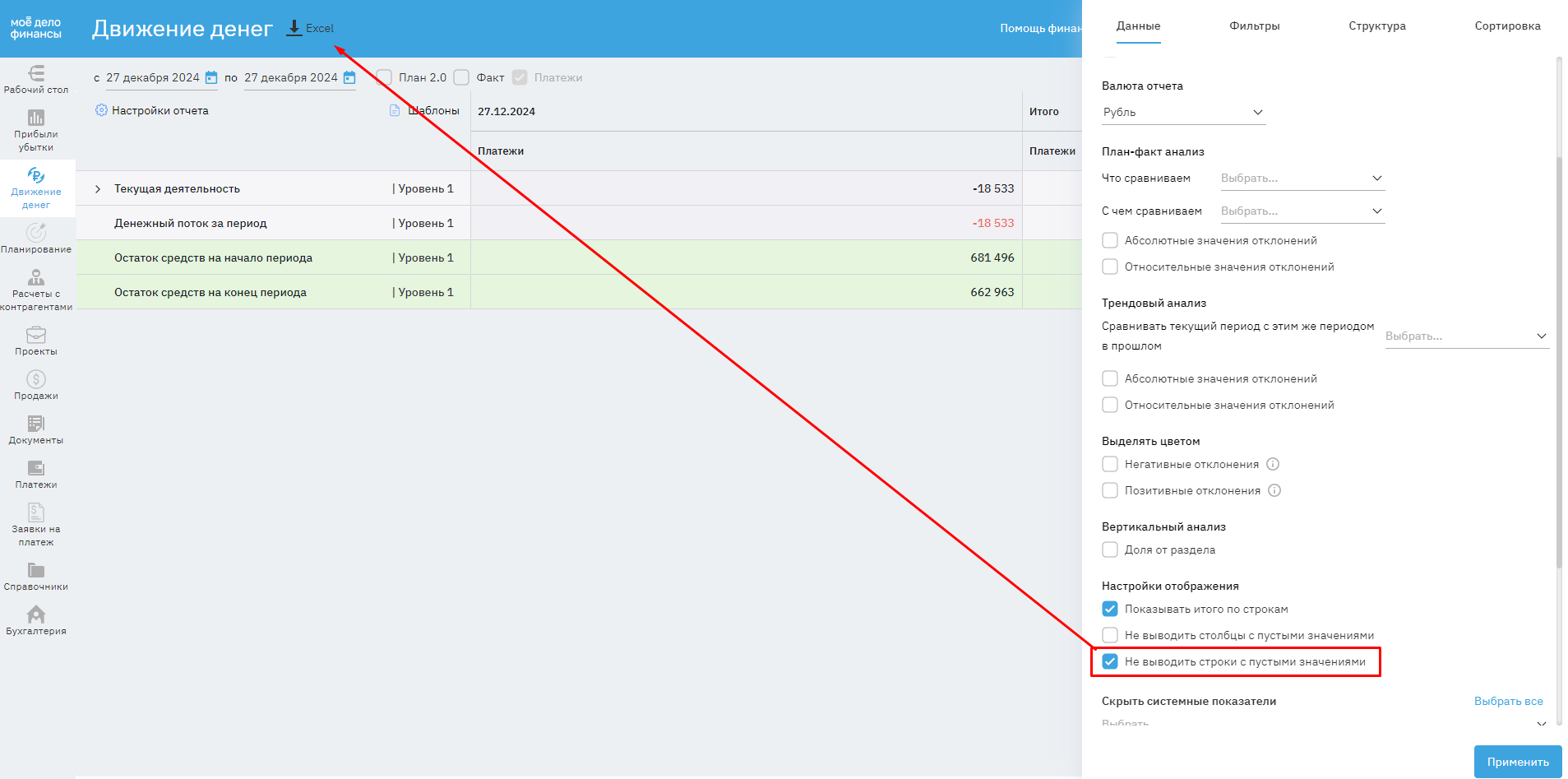This screenshot has height=779, width=1568.
Task: Check Относительные значения отклонений under План-факт анализ
Action: [1110, 267]
